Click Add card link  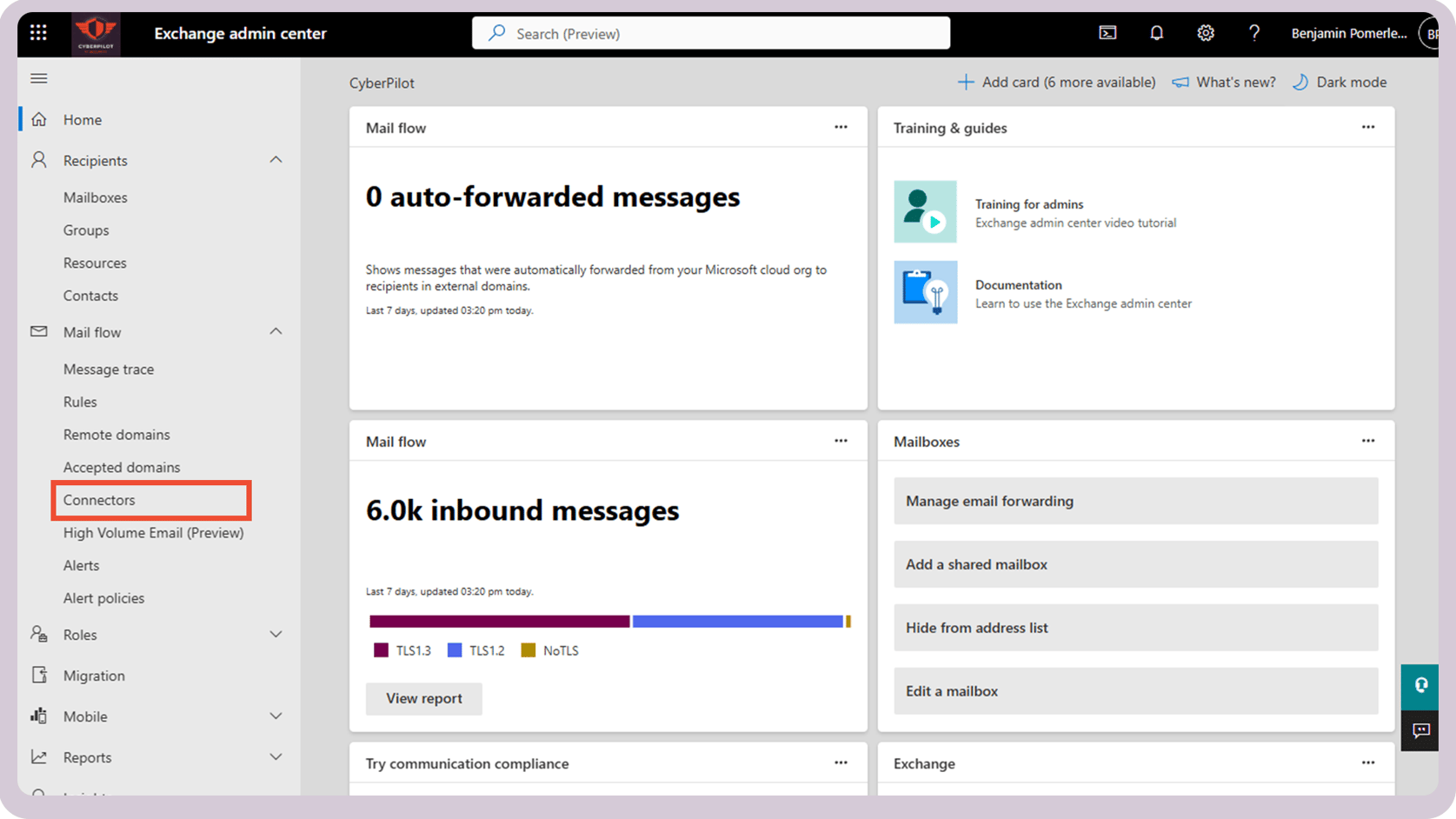[x=1057, y=83]
